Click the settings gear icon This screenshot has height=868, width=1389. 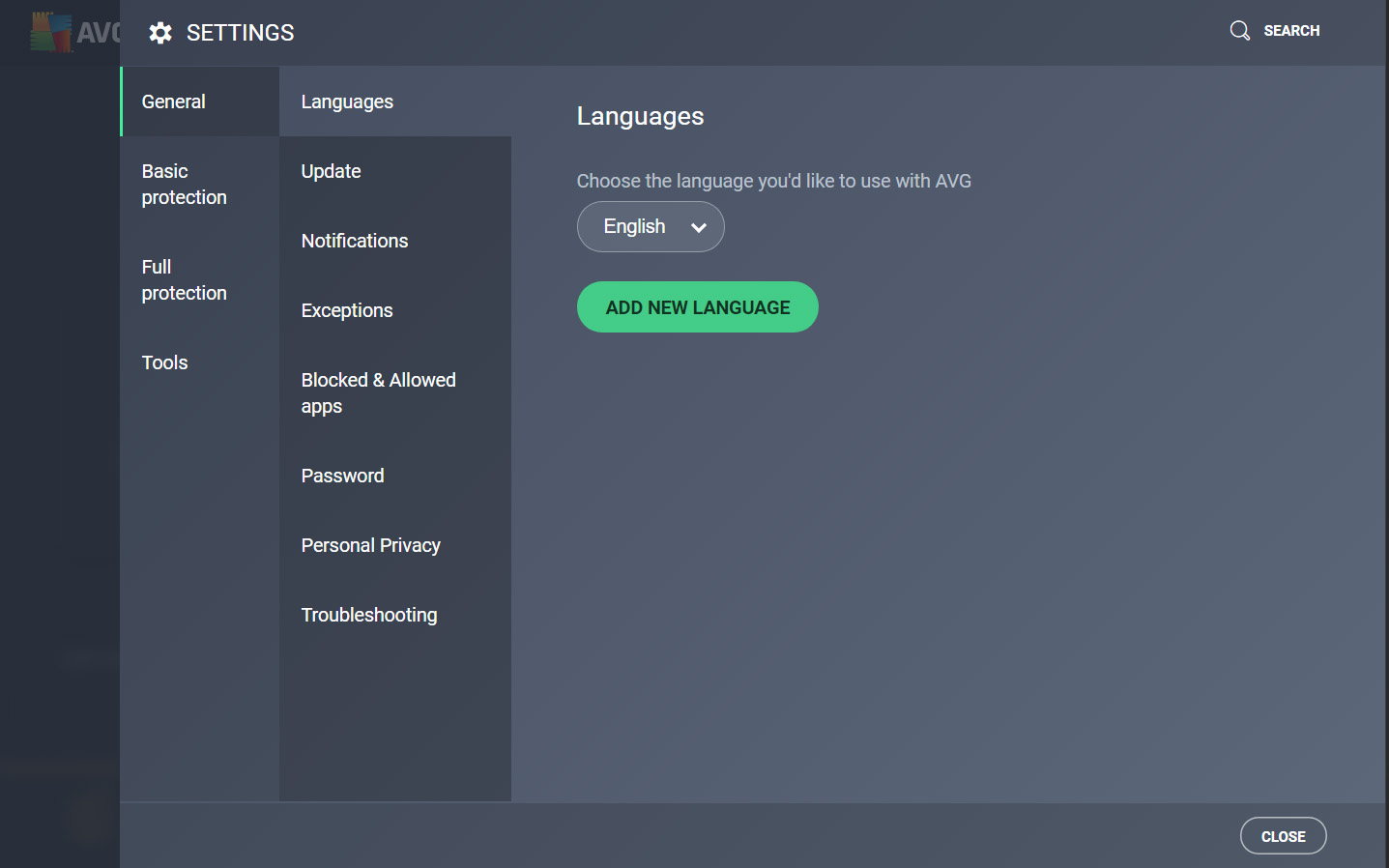pos(160,32)
